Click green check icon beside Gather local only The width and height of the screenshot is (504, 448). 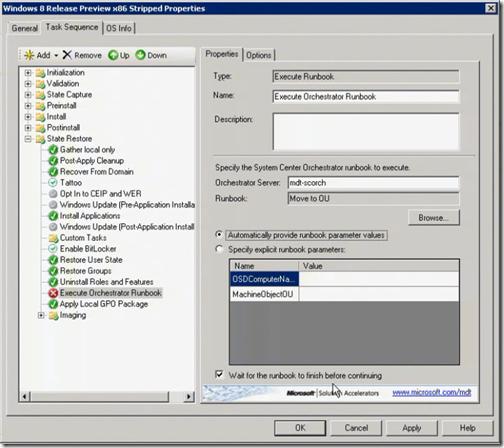point(53,150)
